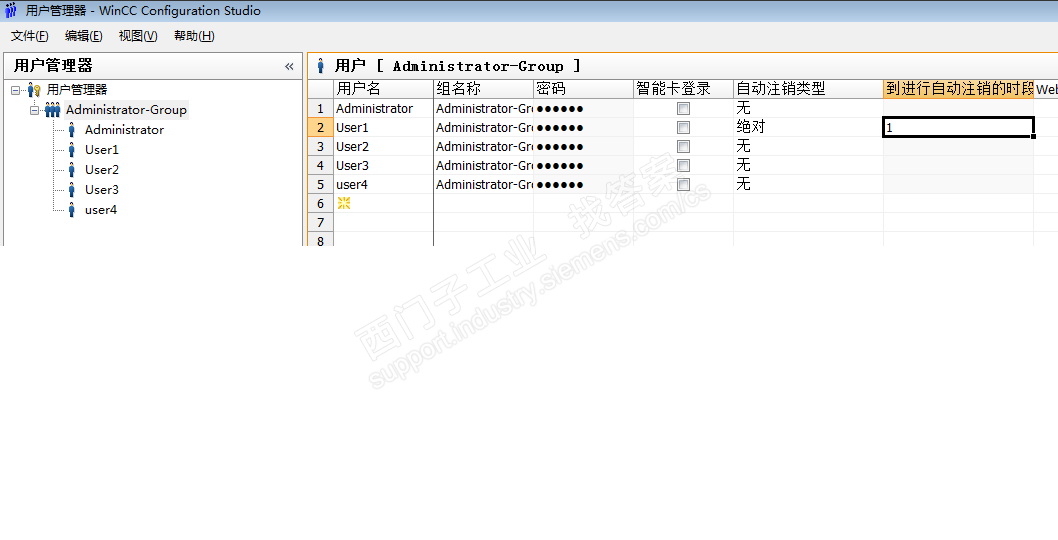
Task: Collapse the 用户管理器 root tree node
Action: (x=16, y=90)
